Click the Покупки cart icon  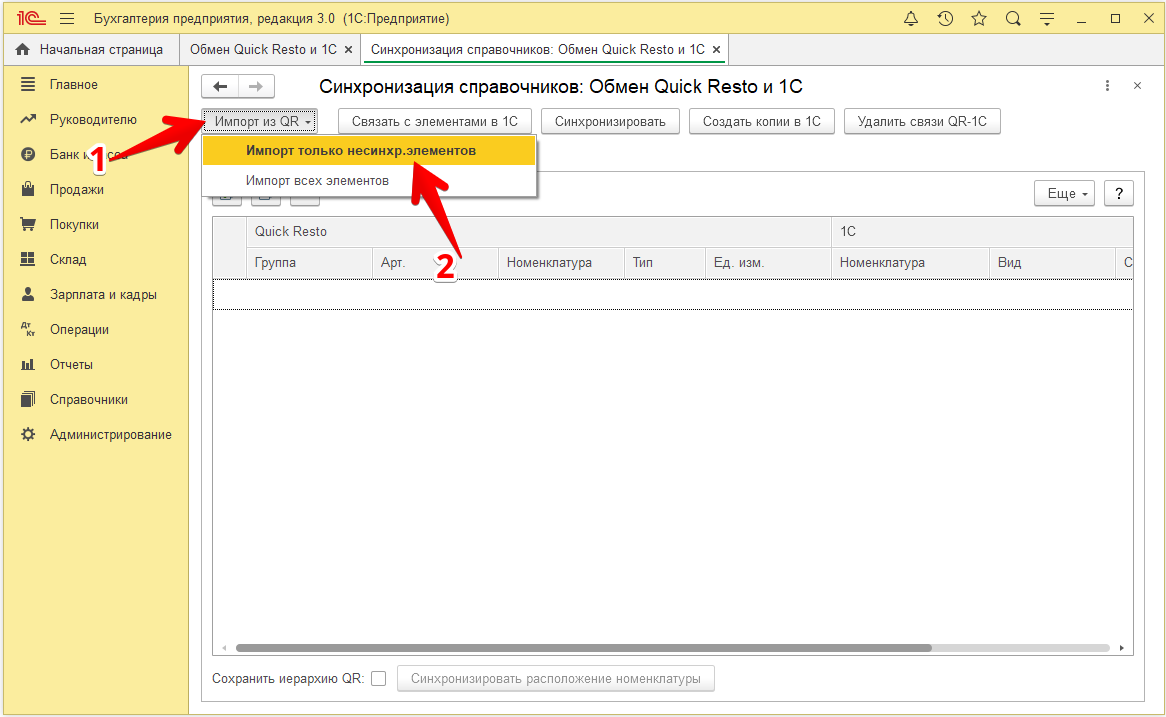(28, 224)
